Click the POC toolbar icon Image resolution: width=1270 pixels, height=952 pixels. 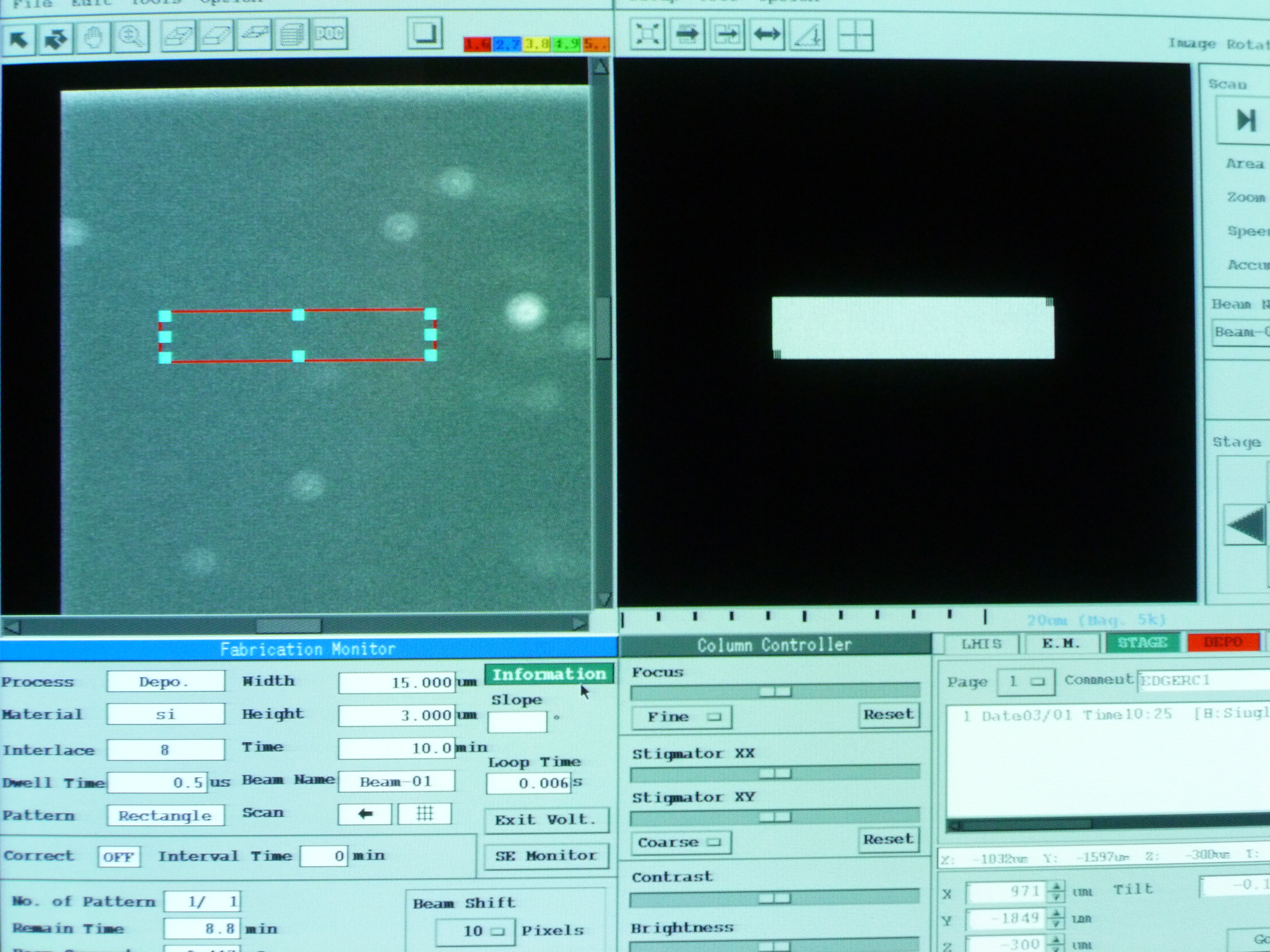tap(330, 34)
